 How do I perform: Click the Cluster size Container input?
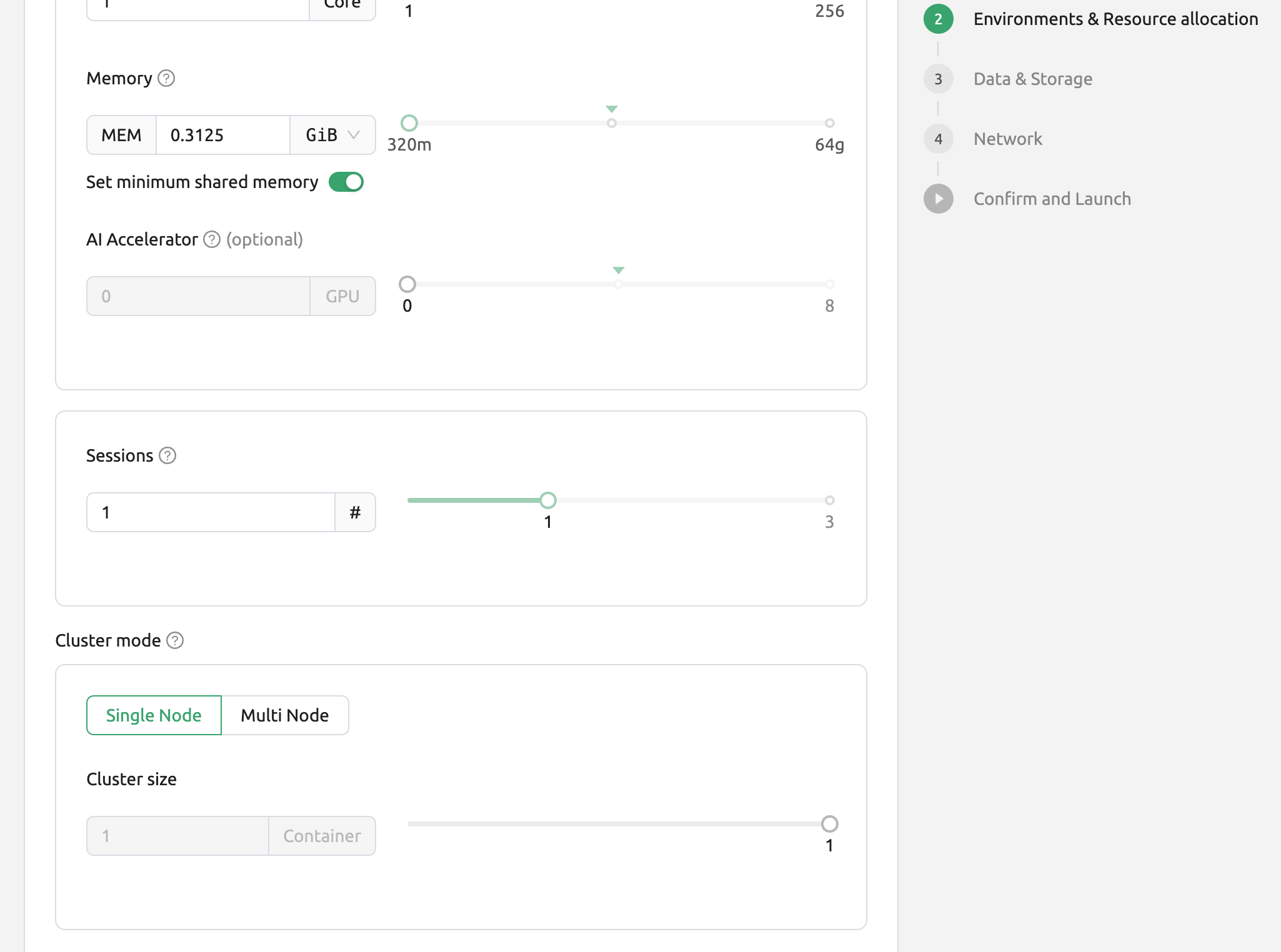[178, 836]
